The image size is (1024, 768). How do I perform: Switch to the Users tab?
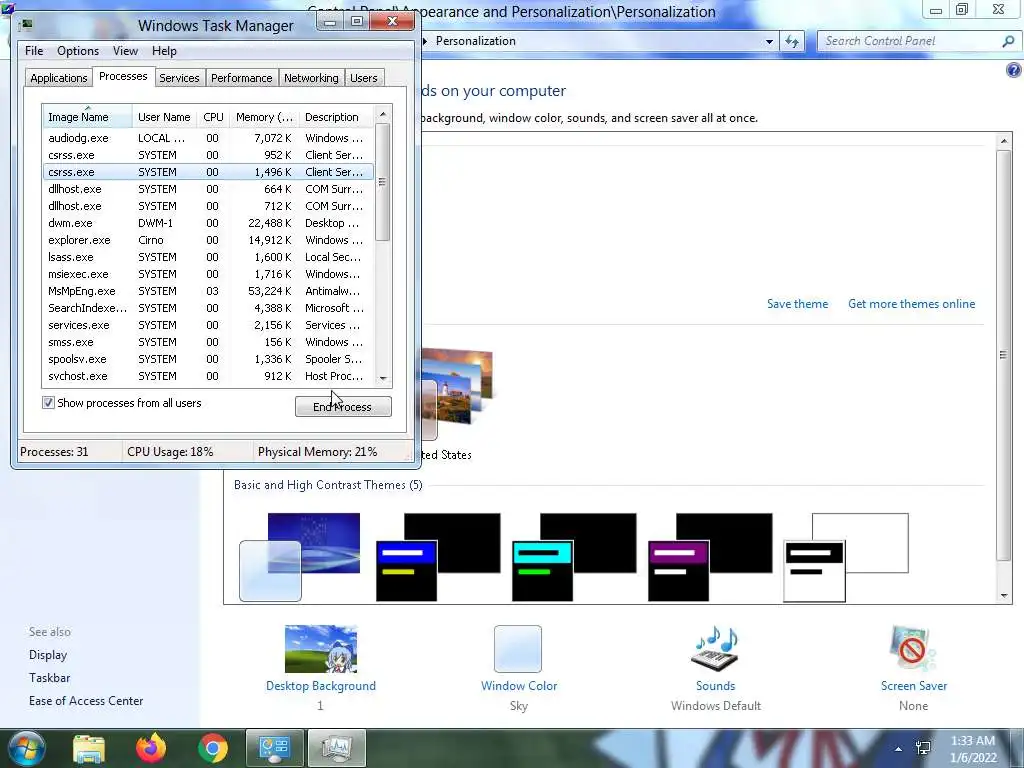tap(363, 78)
